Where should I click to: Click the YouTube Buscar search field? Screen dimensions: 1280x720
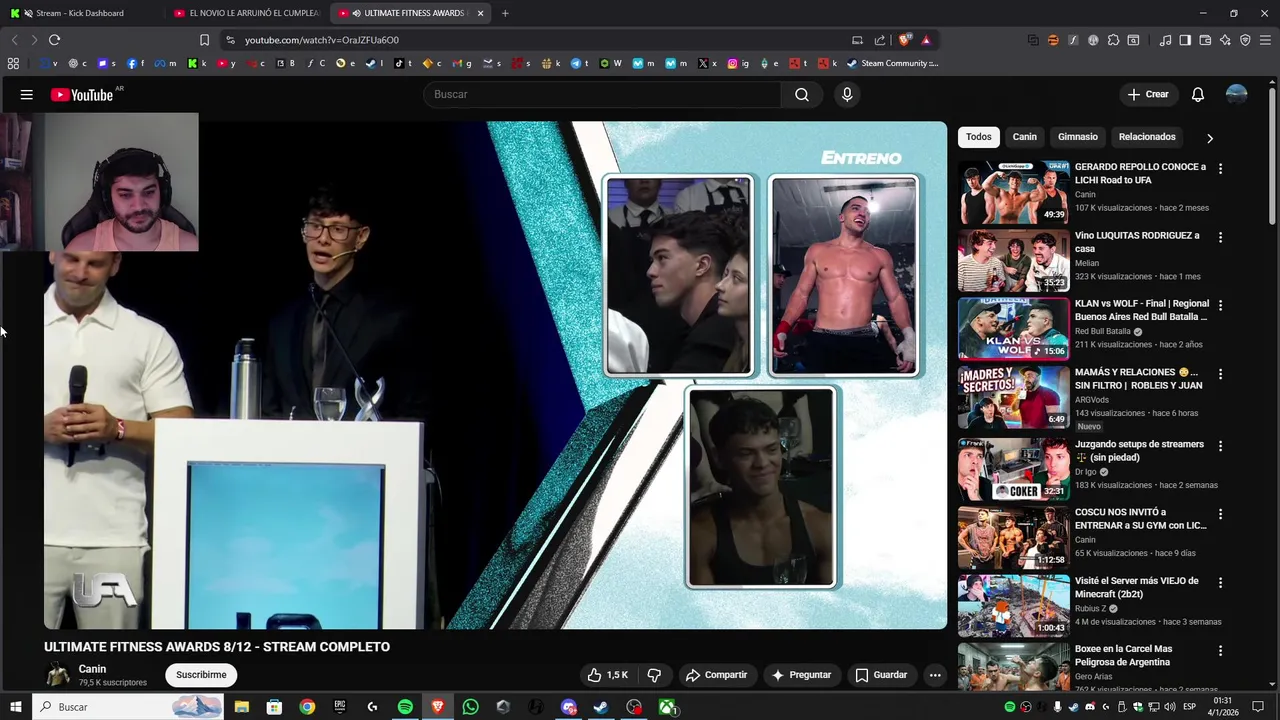click(x=602, y=94)
